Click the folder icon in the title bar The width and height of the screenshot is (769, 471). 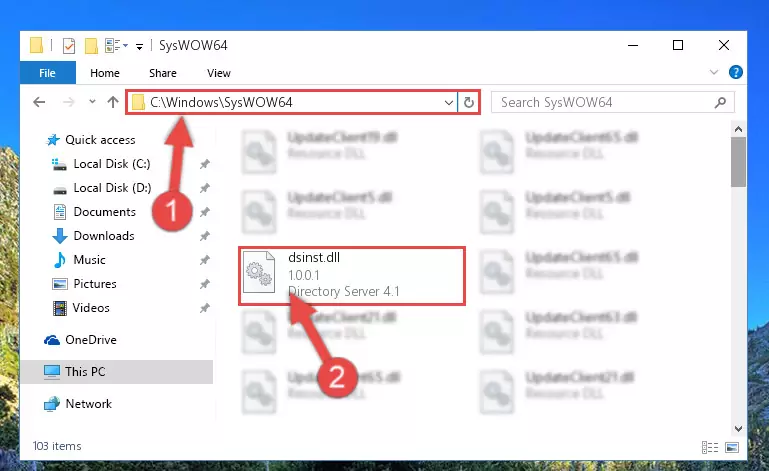[36, 45]
